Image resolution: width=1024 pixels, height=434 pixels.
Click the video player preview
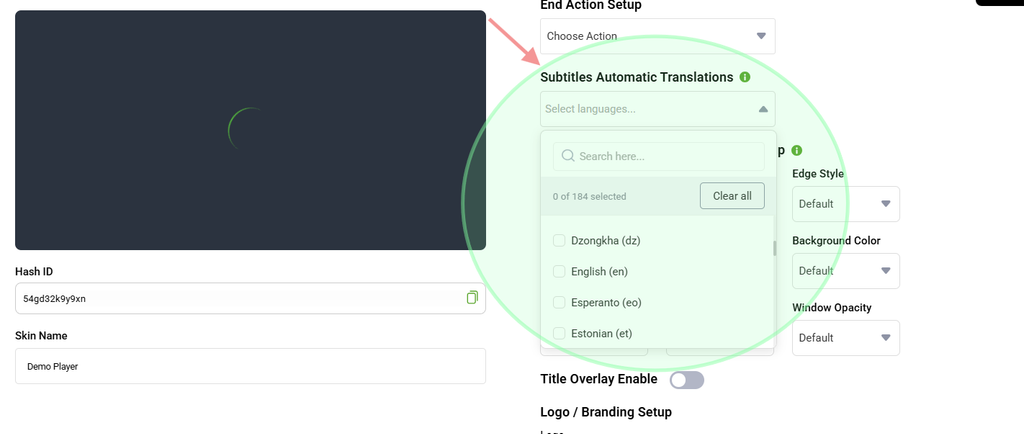coord(250,130)
